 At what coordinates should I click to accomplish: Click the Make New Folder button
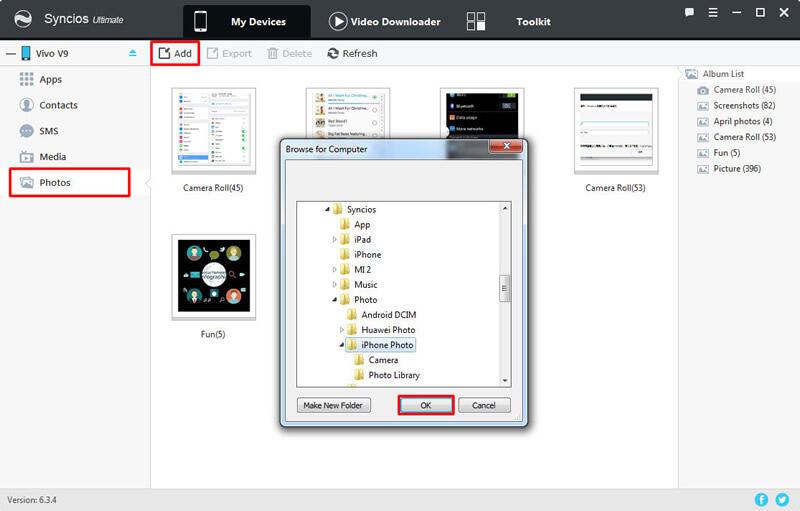click(x=334, y=405)
